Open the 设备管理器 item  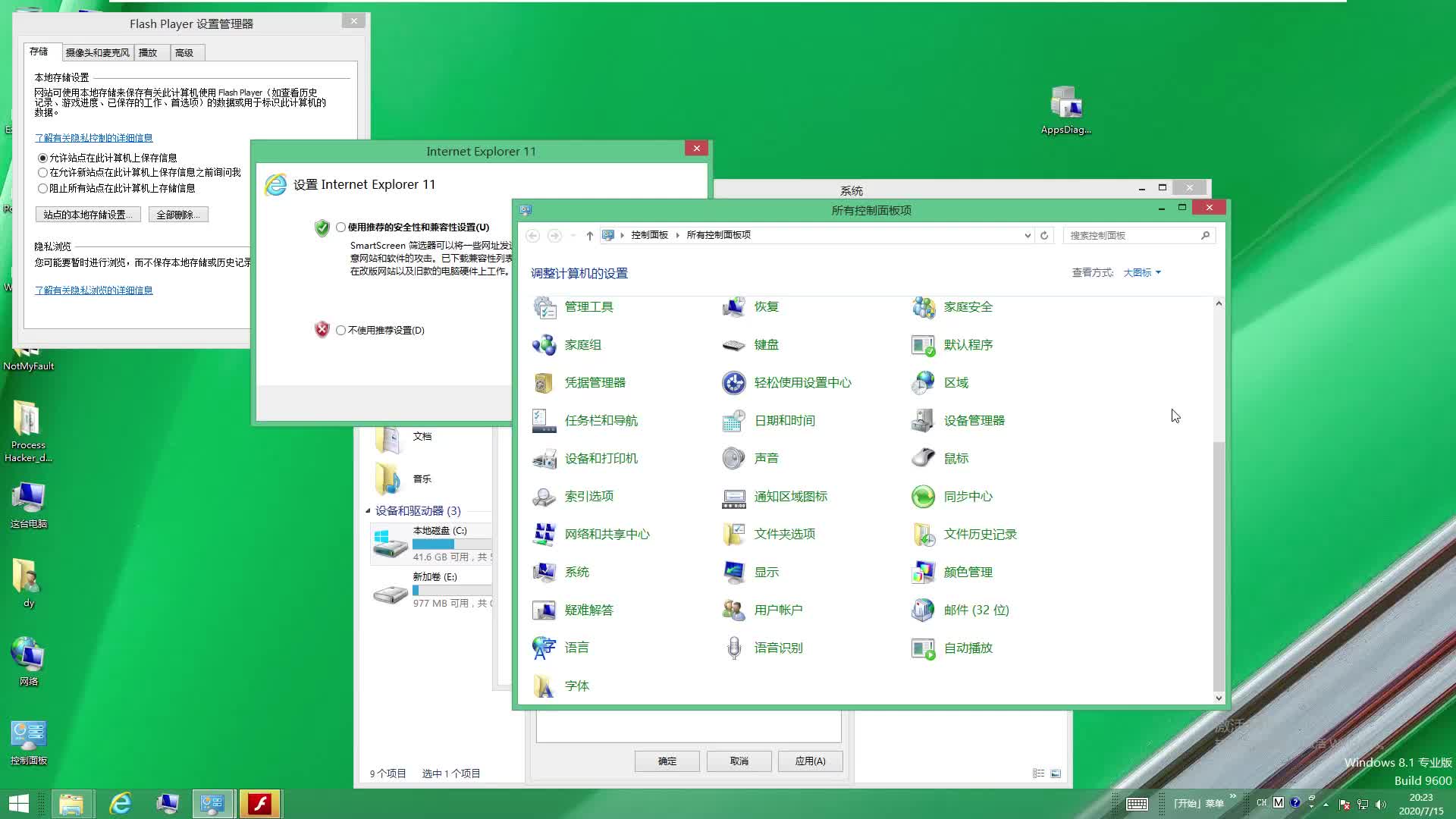click(958, 421)
